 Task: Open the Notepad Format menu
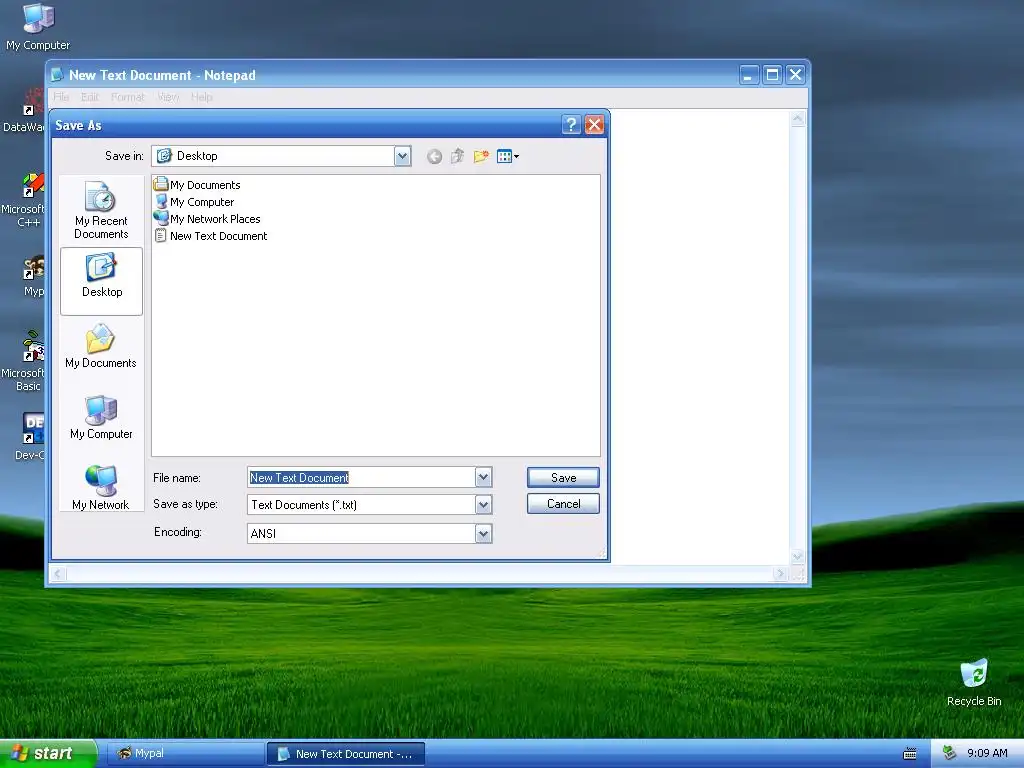tap(127, 97)
